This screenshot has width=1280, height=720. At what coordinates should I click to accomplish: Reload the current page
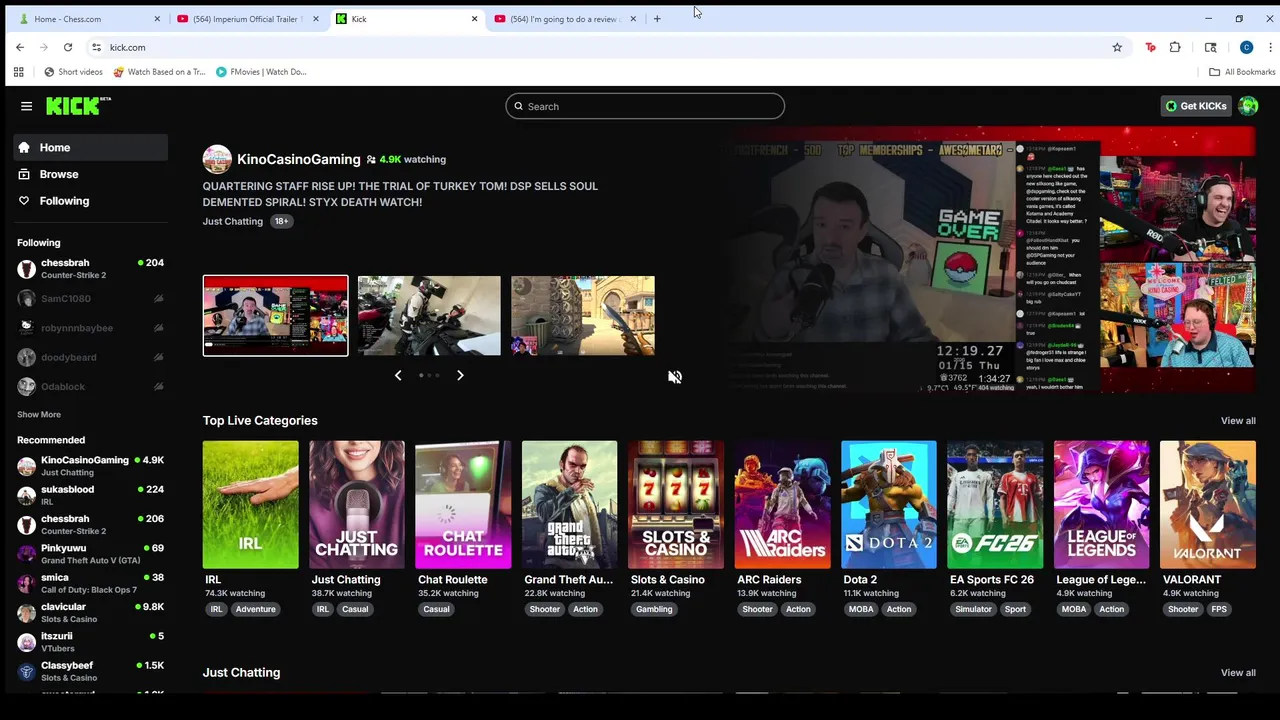tap(68, 47)
